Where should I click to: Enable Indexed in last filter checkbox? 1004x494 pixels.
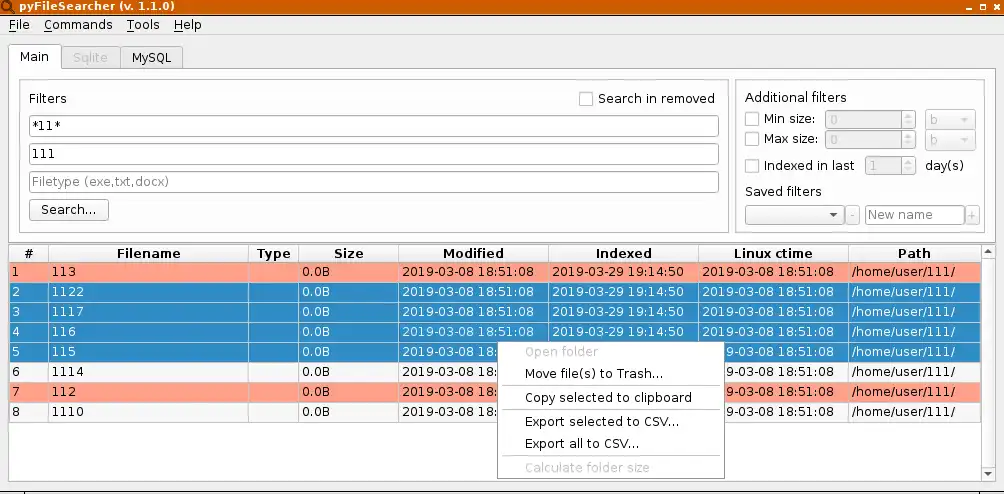[752, 166]
